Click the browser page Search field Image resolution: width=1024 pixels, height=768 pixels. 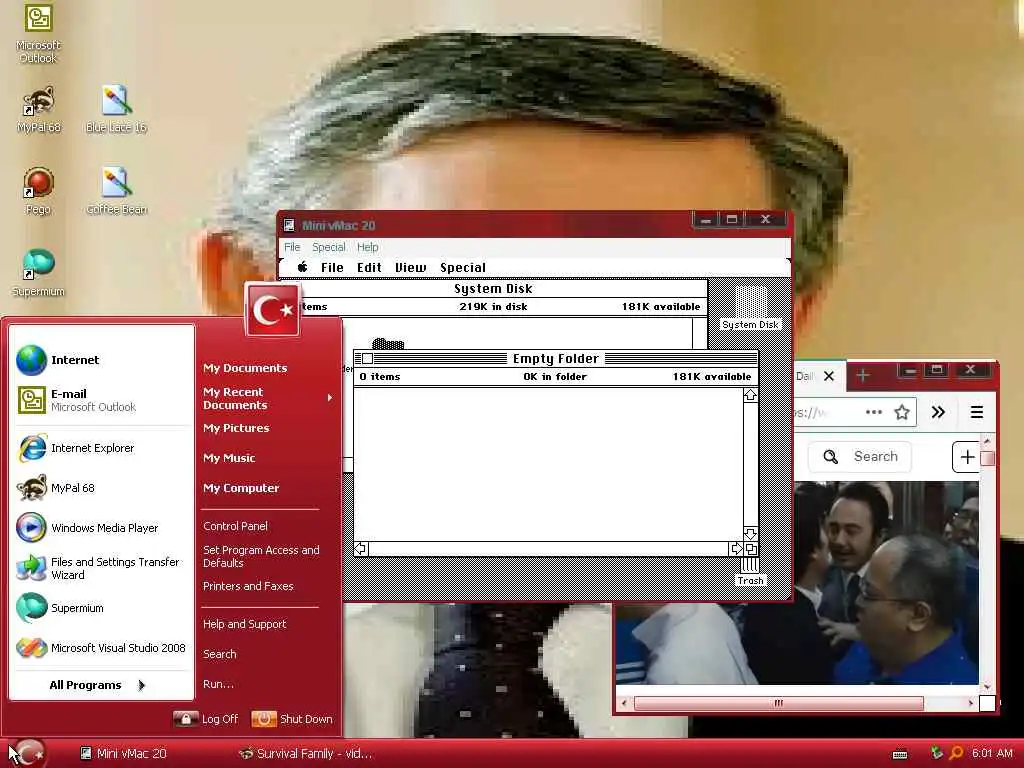tap(861, 456)
